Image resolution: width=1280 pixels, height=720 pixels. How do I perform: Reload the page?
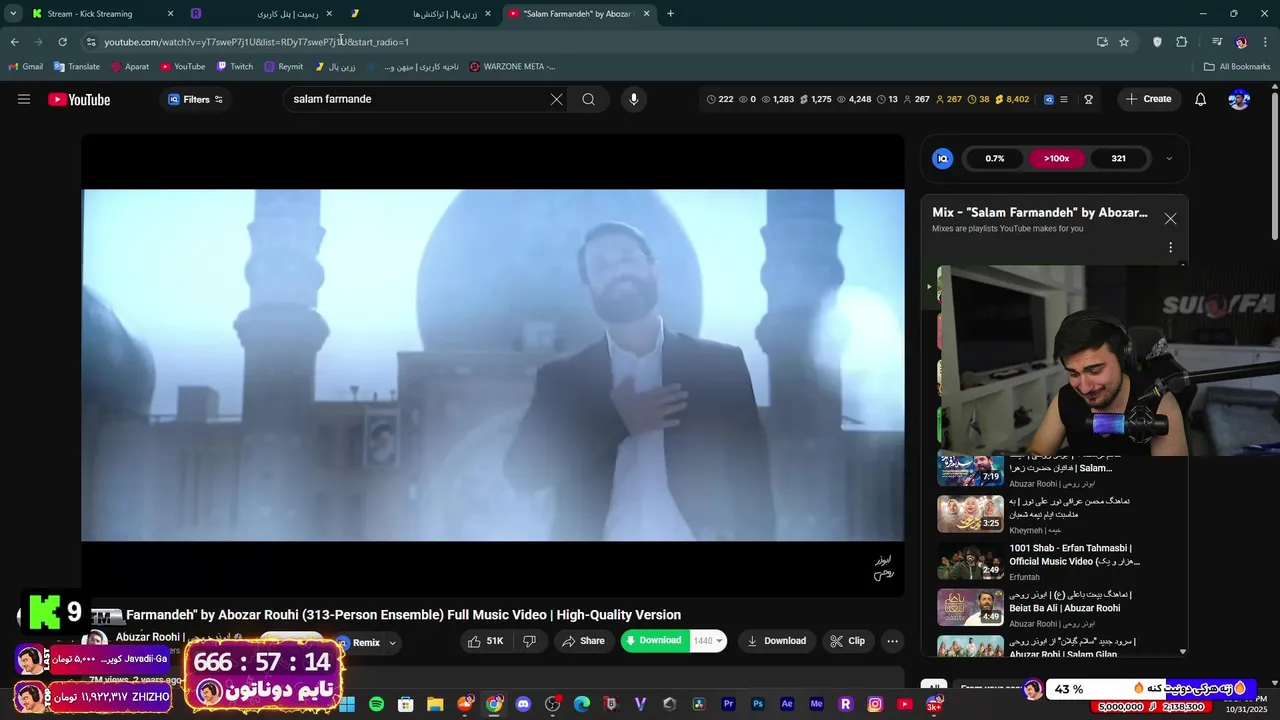click(x=62, y=42)
